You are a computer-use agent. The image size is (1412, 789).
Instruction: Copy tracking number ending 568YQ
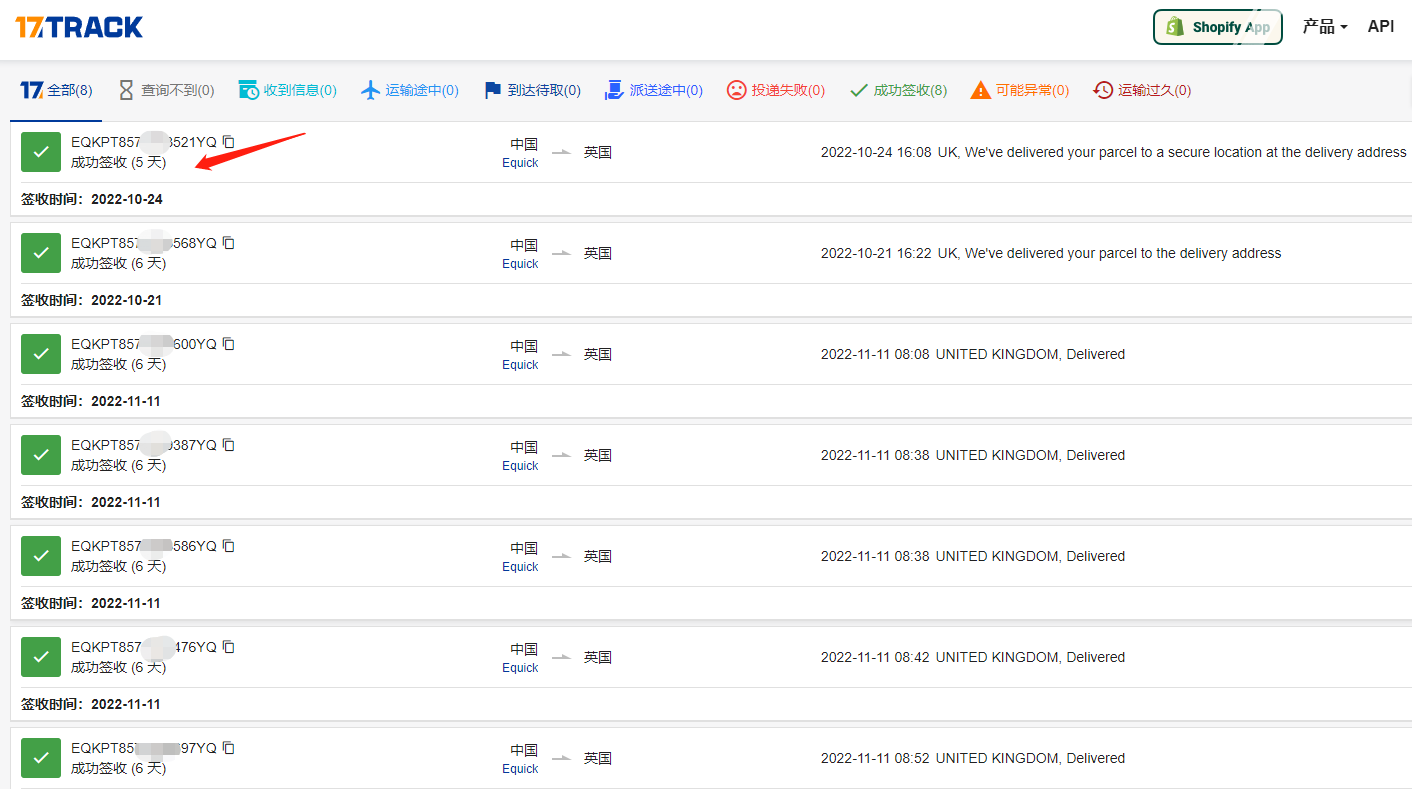[x=229, y=243]
